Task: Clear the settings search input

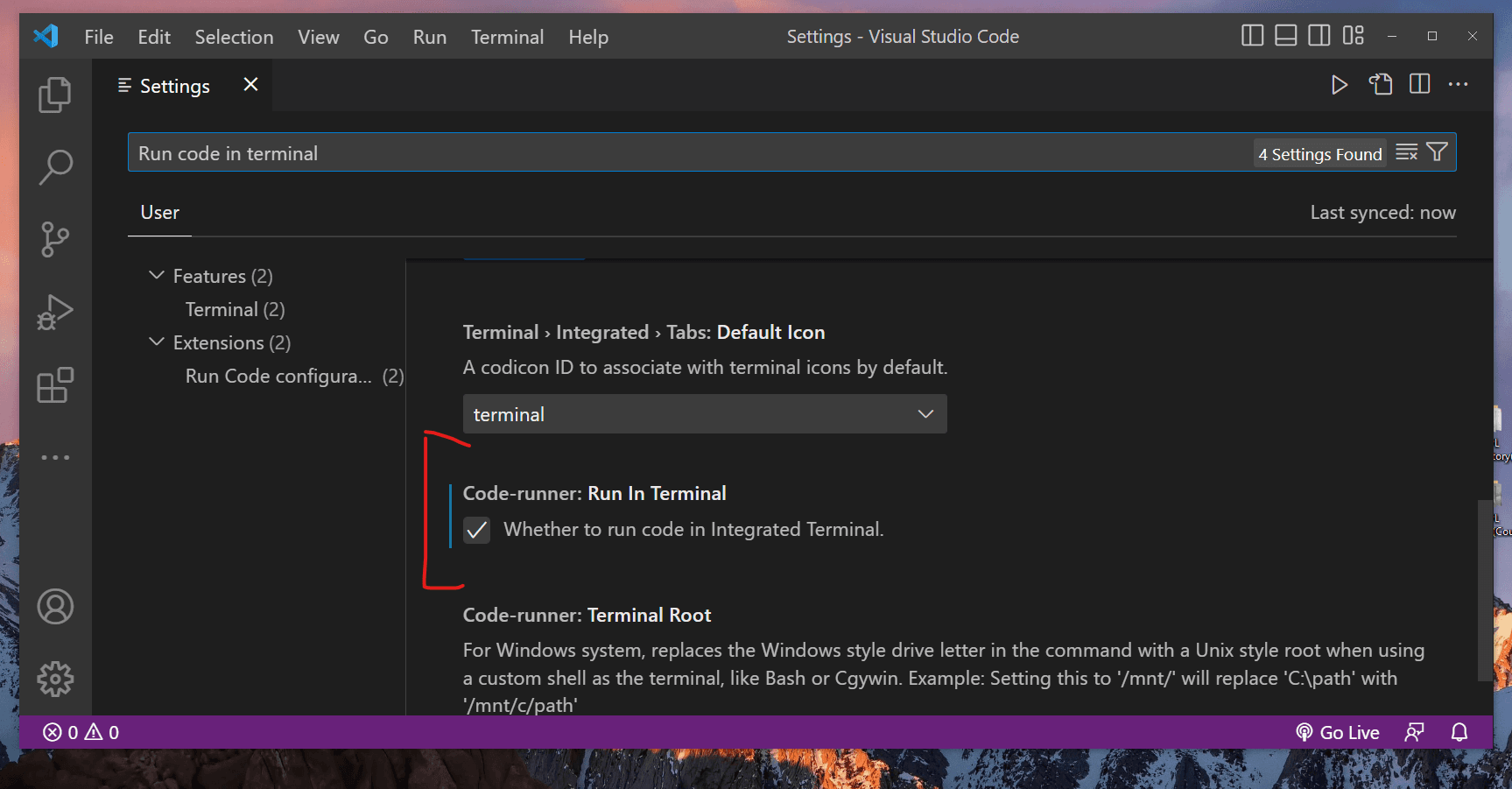Action: [1407, 152]
